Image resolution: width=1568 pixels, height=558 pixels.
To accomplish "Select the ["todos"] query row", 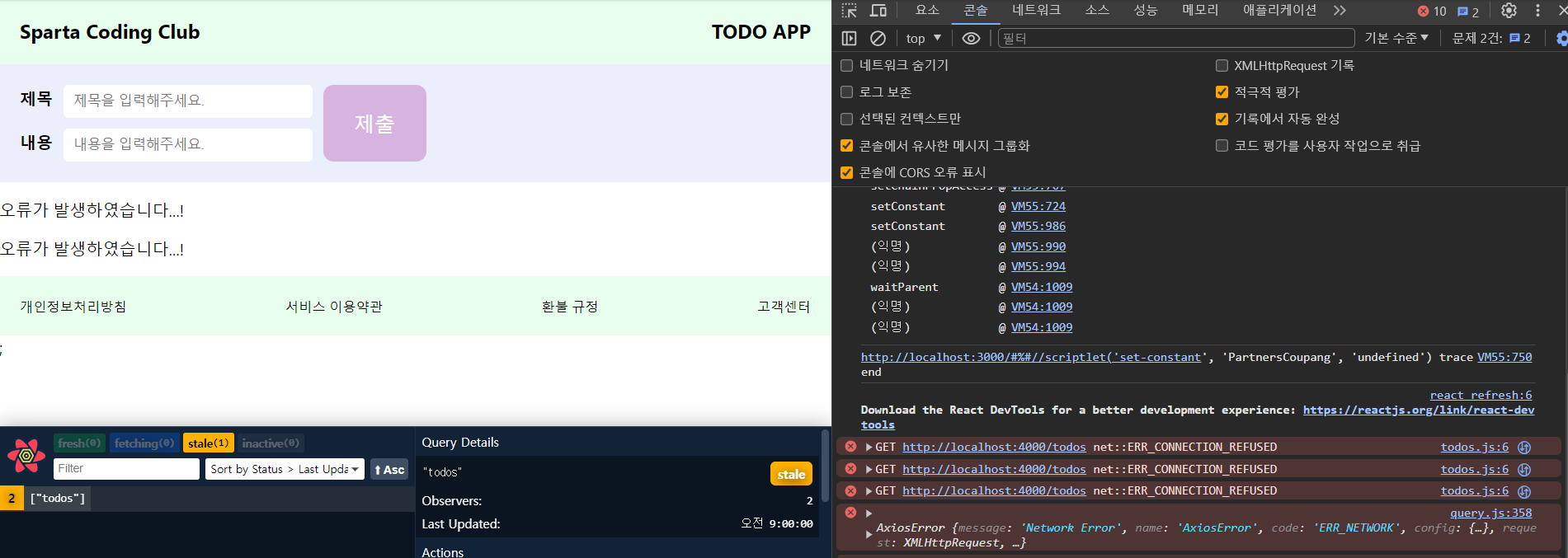I will point(207,499).
